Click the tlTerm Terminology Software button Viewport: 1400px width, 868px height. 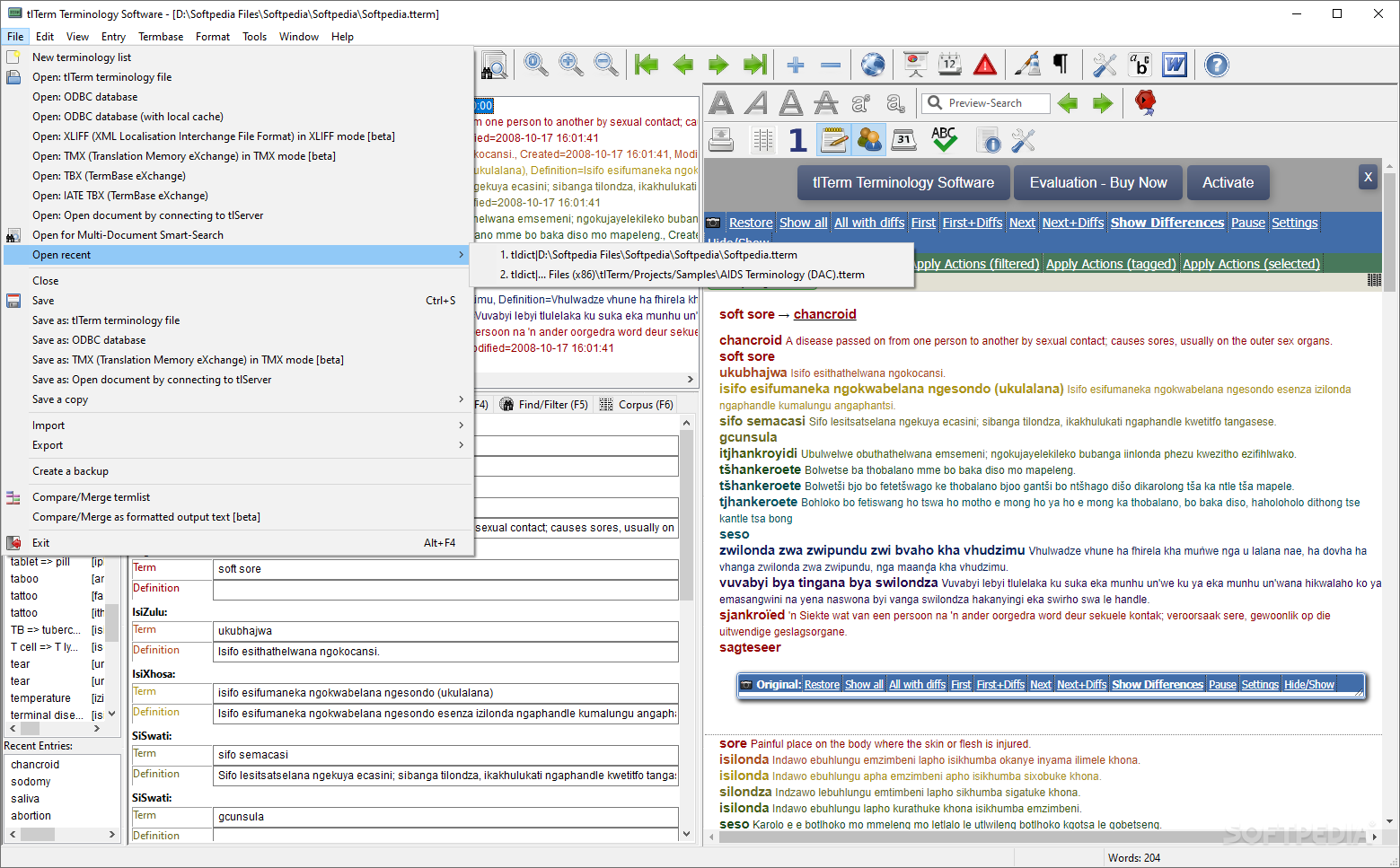[903, 182]
